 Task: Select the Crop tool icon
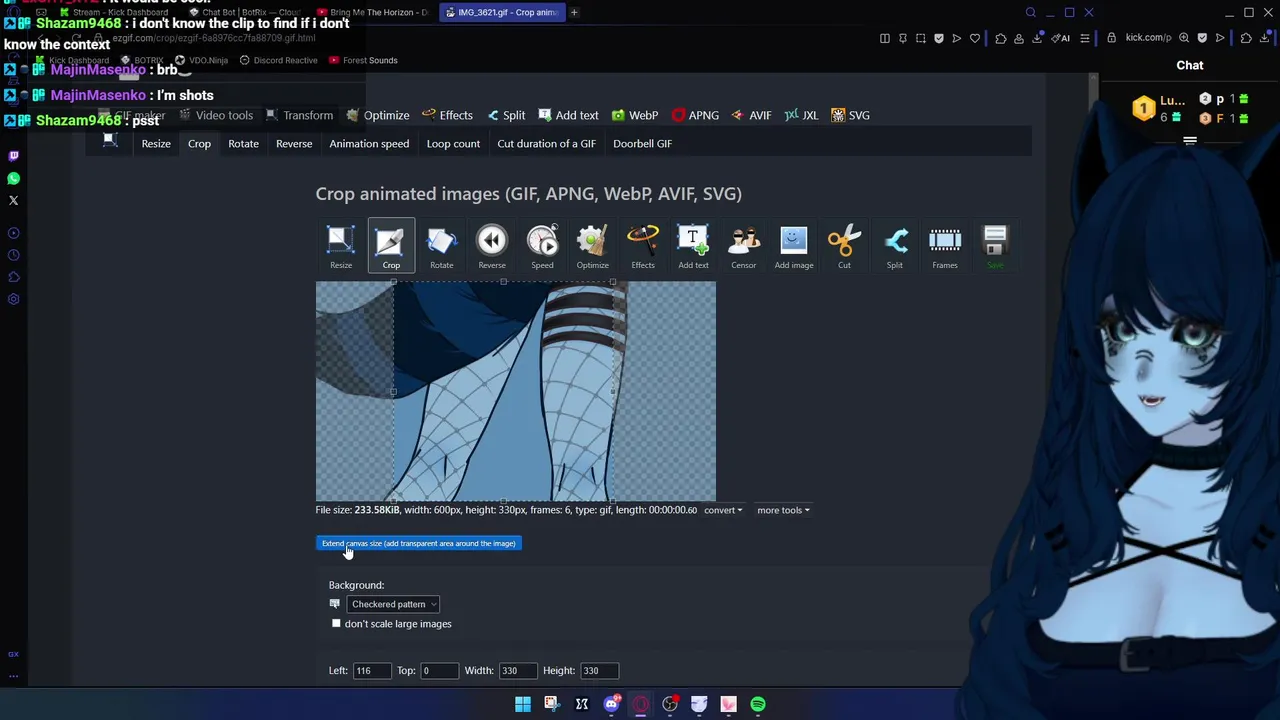pos(391,246)
